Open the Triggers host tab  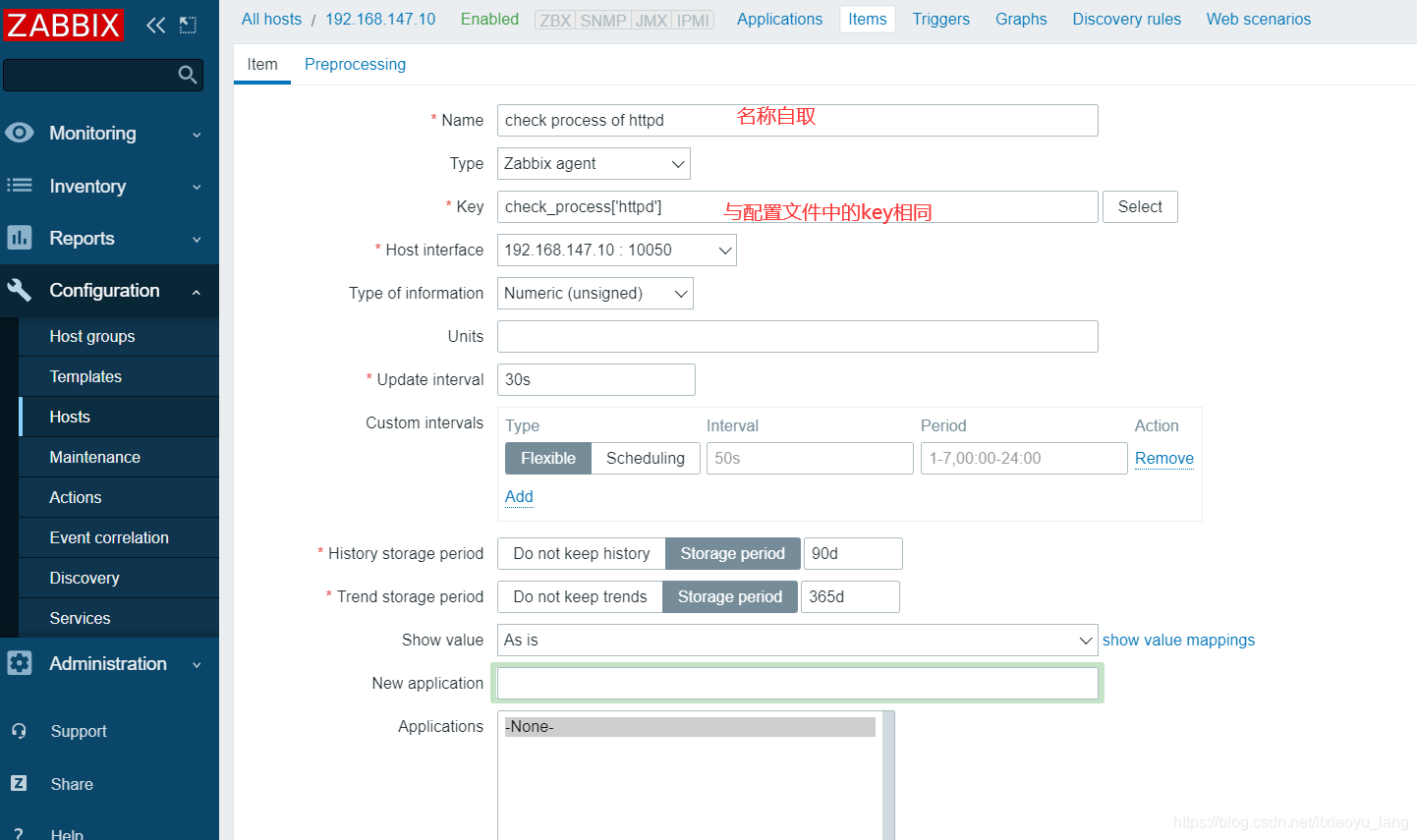[940, 19]
